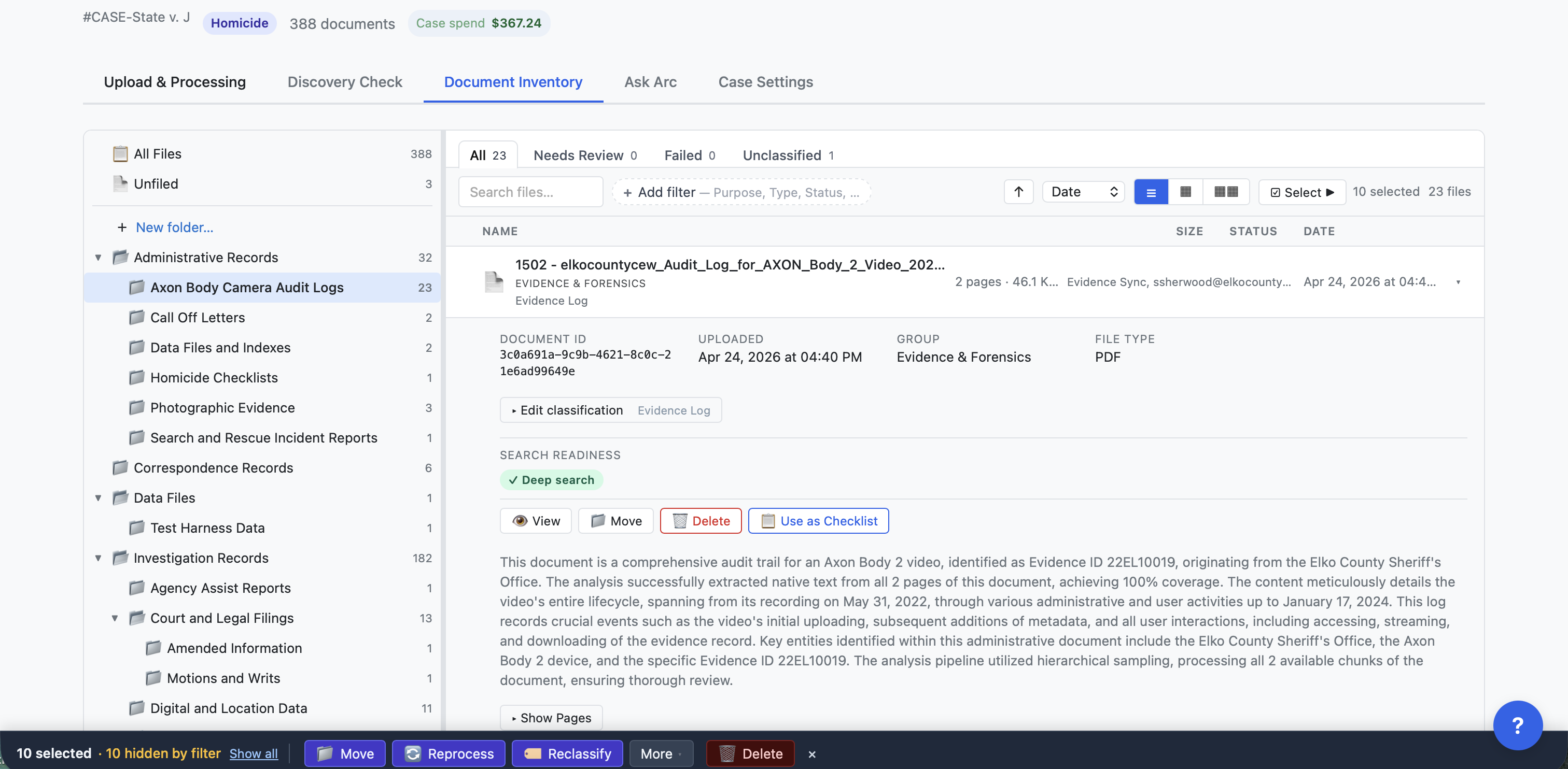Click the All Files clipboard icon

click(120, 154)
